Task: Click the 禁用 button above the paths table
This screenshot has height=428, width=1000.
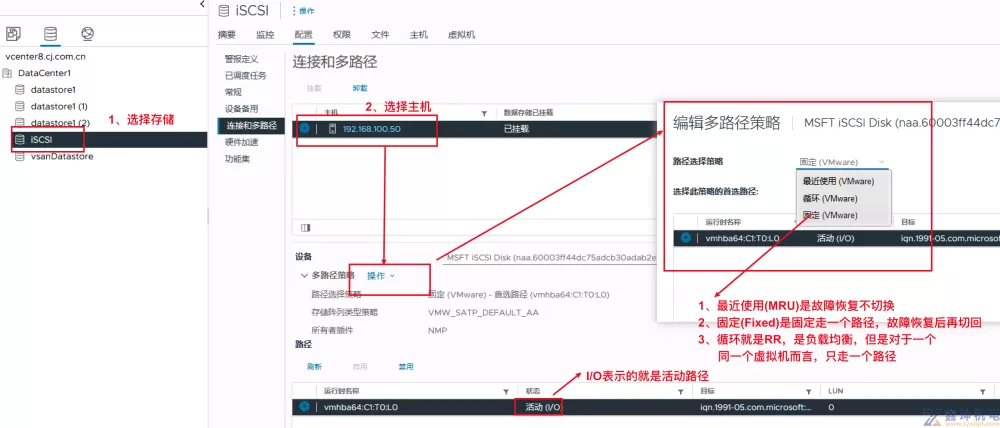Action: coord(406,367)
